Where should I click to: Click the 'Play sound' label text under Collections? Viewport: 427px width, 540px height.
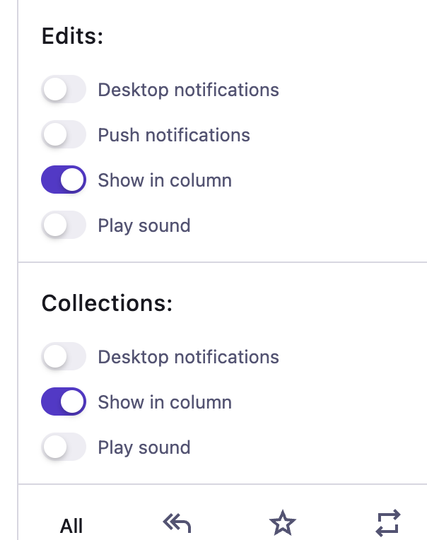(x=144, y=448)
